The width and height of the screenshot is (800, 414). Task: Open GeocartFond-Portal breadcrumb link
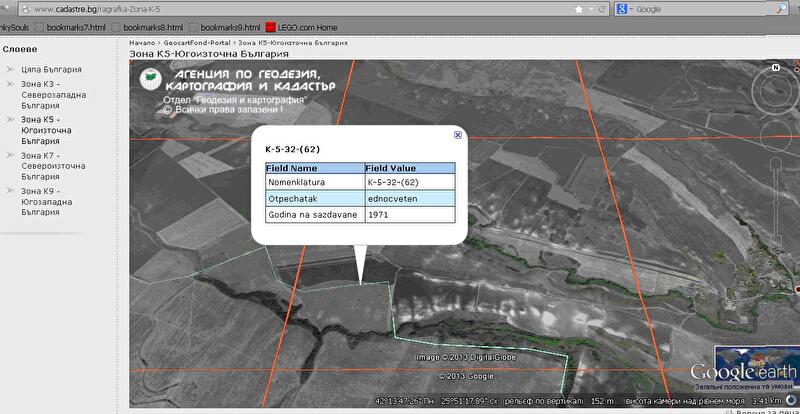tap(197, 43)
